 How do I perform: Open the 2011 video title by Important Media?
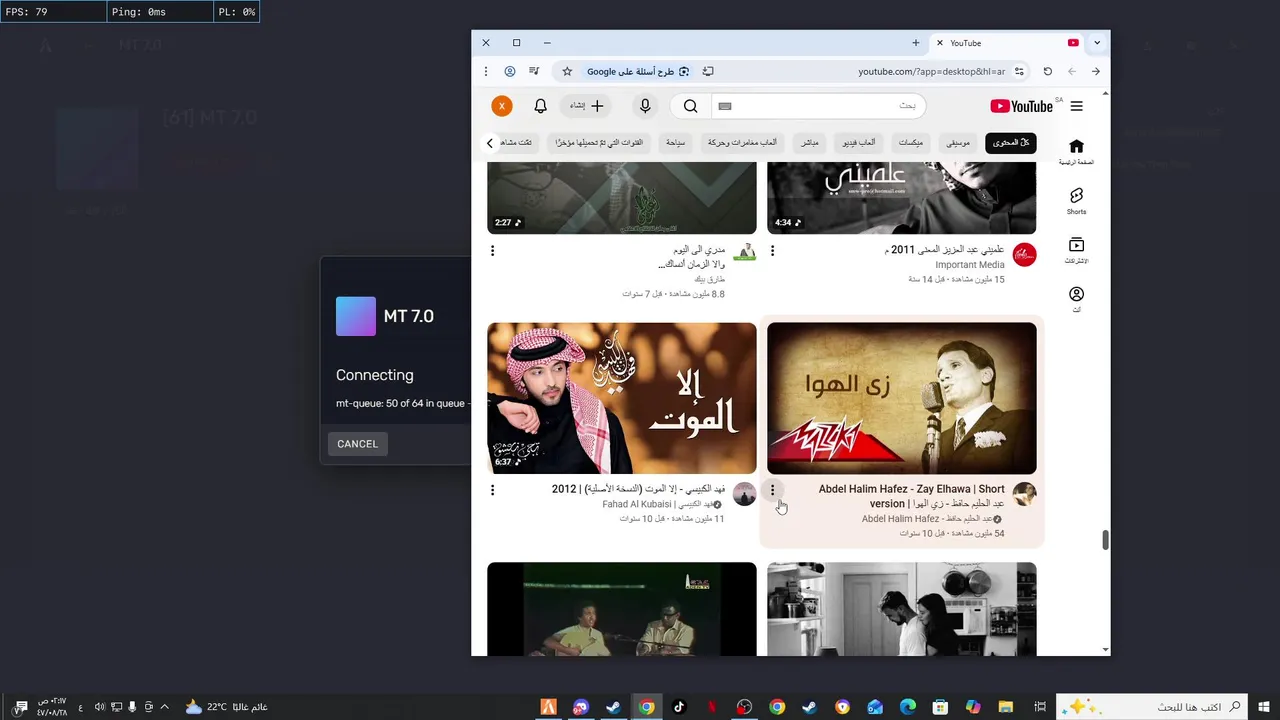945,250
